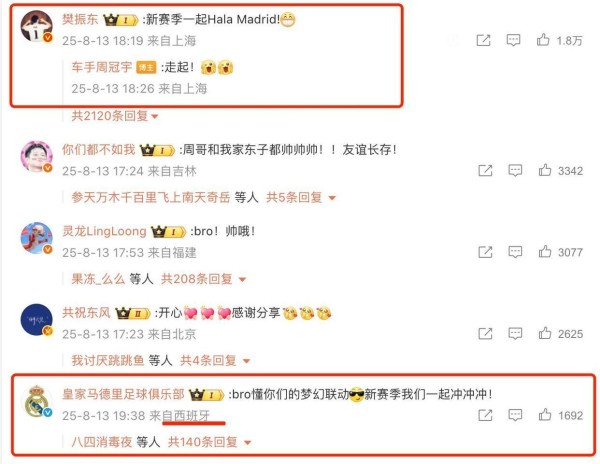Open reply box for 灵龙LingLoong's comment
The image size is (600, 464).
515,252
